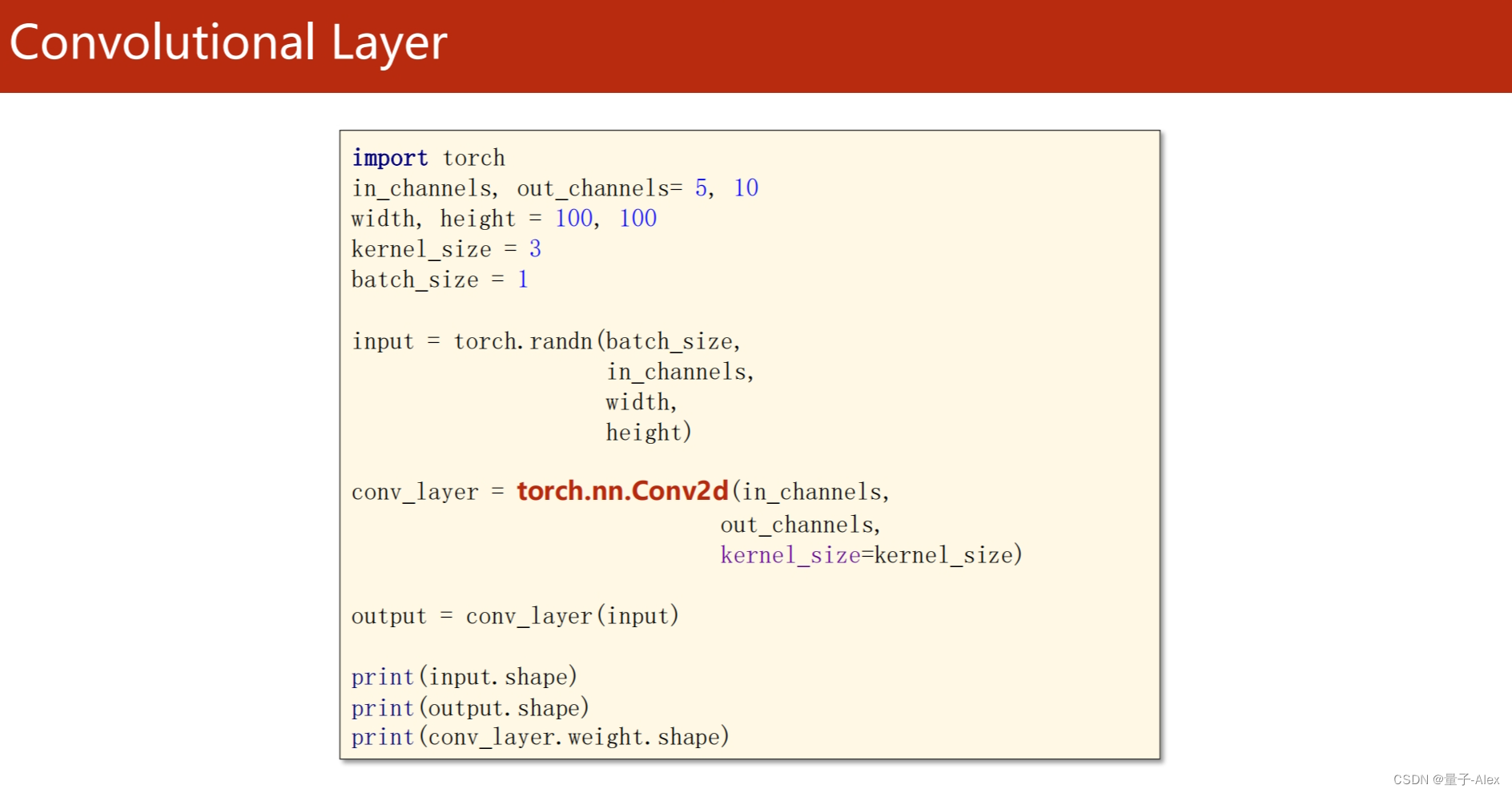Click the 'in_channels, out_channels= 5, 10' line
Screen dimensions: 1512x793
(555, 188)
